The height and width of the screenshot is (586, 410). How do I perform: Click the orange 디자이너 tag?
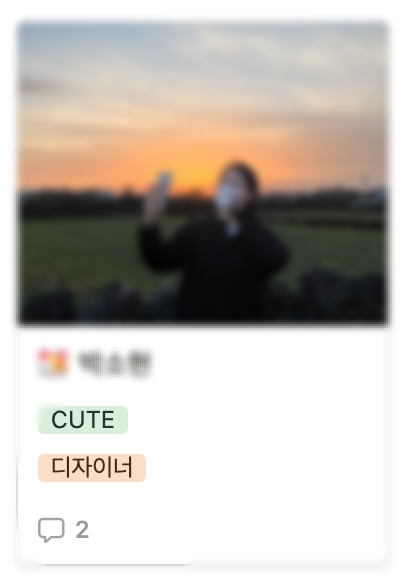pos(92,468)
